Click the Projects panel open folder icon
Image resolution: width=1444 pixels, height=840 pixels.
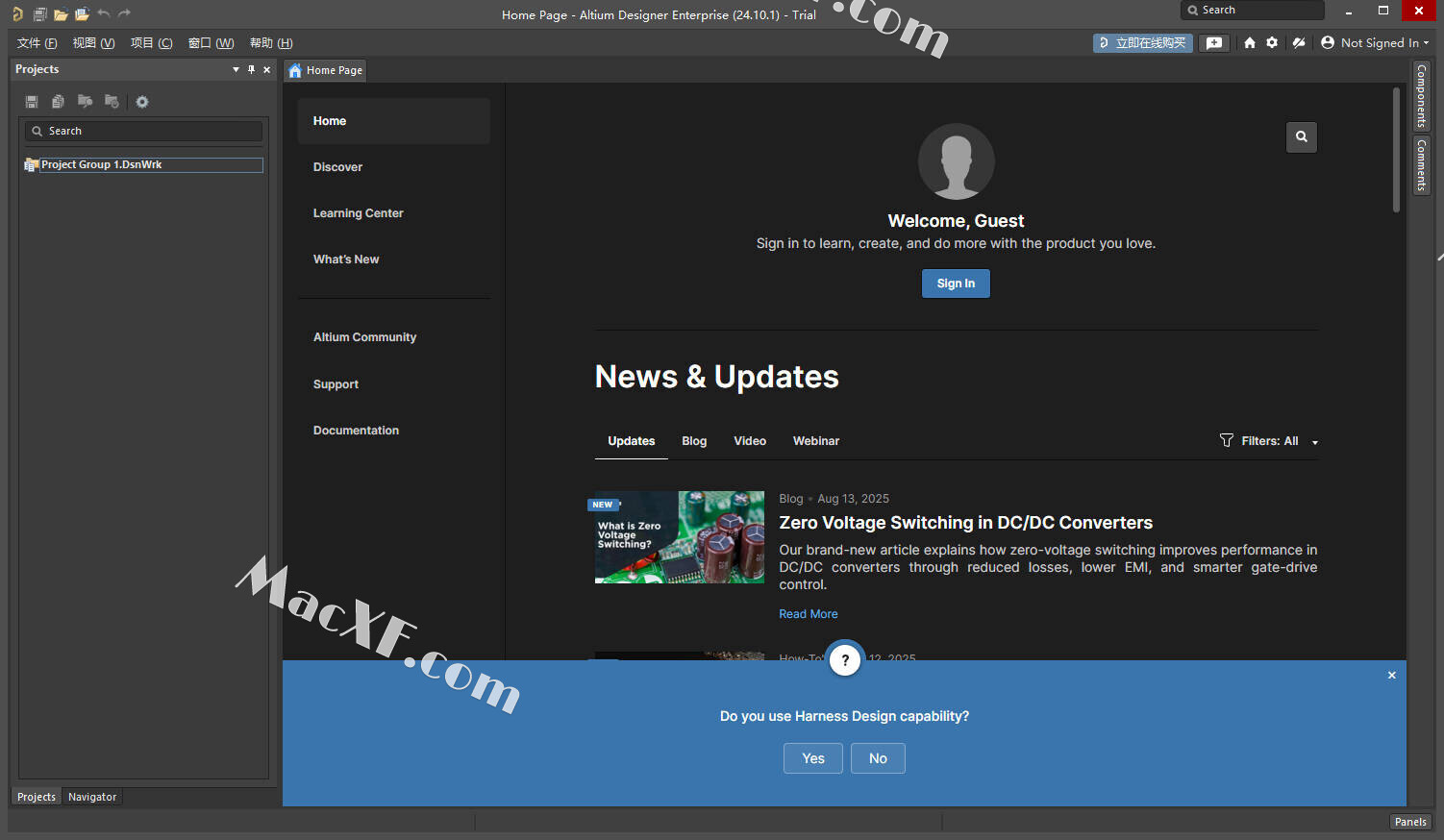click(x=85, y=102)
